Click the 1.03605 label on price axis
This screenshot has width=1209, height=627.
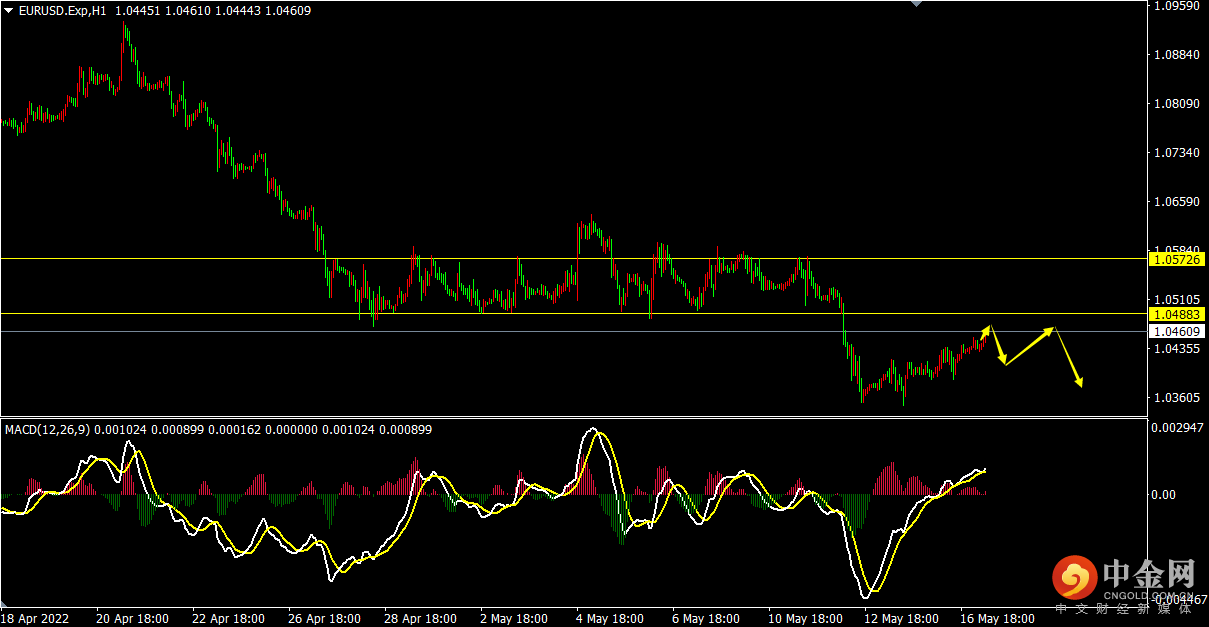coord(1176,398)
